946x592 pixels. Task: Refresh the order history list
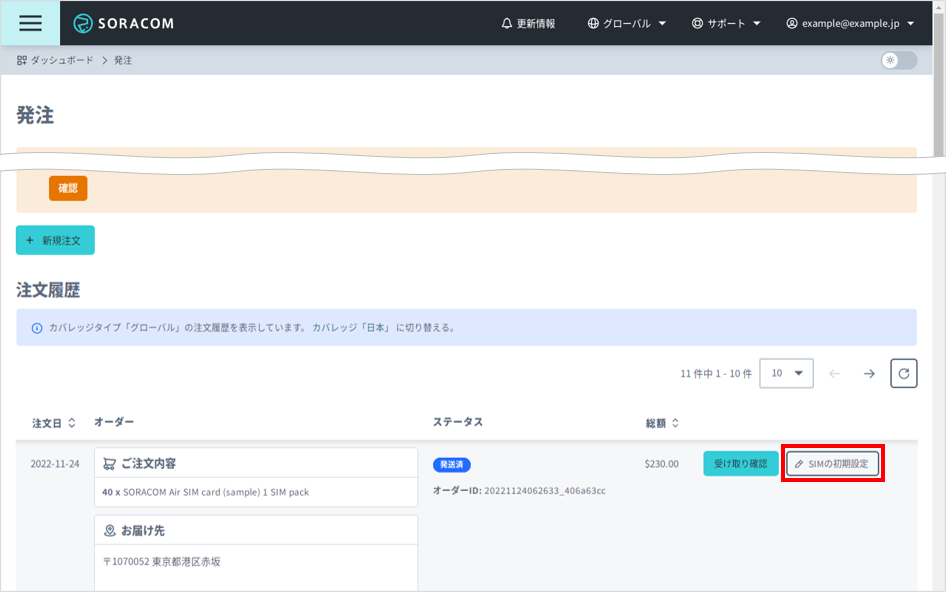pyautogui.click(x=904, y=374)
